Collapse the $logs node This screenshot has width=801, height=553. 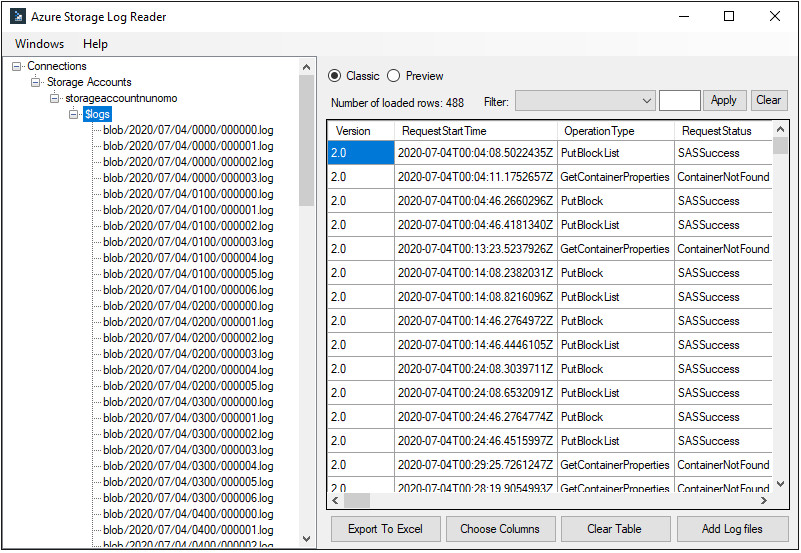[x=74, y=114]
